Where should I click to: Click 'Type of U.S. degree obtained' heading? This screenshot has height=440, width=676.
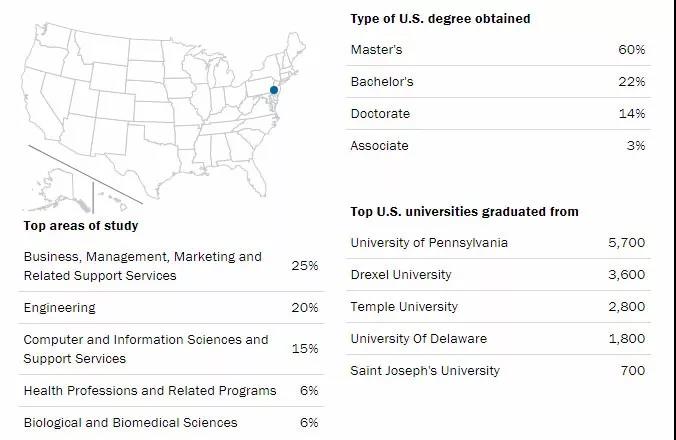[x=440, y=18]
